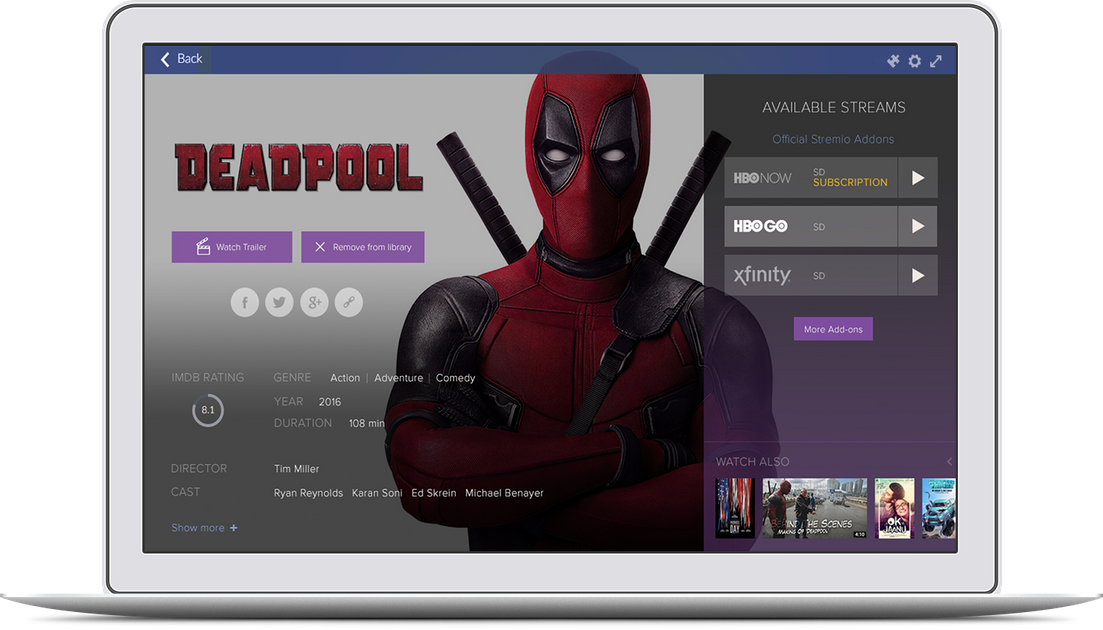1103x630 pixels.
Task: Click the Watch Trailer button
Action: point(231,247)
